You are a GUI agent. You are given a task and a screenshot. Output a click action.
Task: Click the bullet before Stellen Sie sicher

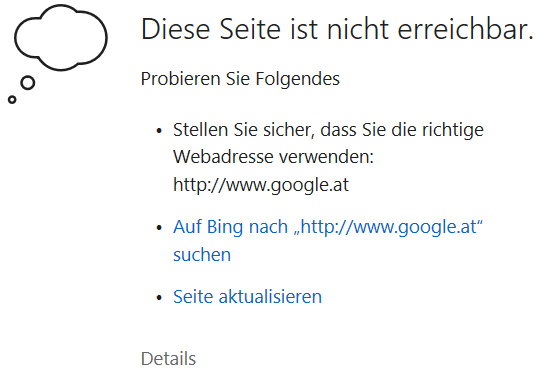point(159,131)
